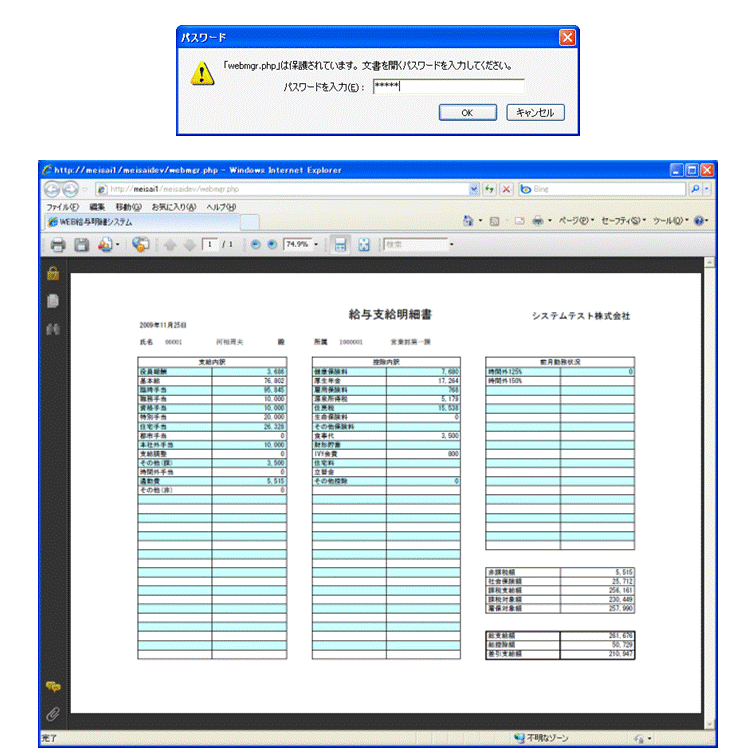Click キャンセル in the password dialog
Image resolution: width=756 pixels, height=756 pixels.
tap(535, 112)
